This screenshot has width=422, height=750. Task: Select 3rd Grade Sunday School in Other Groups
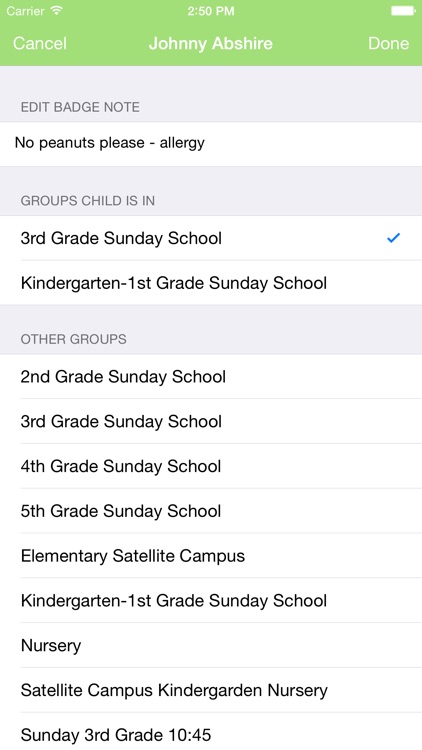tap(211, 421)
